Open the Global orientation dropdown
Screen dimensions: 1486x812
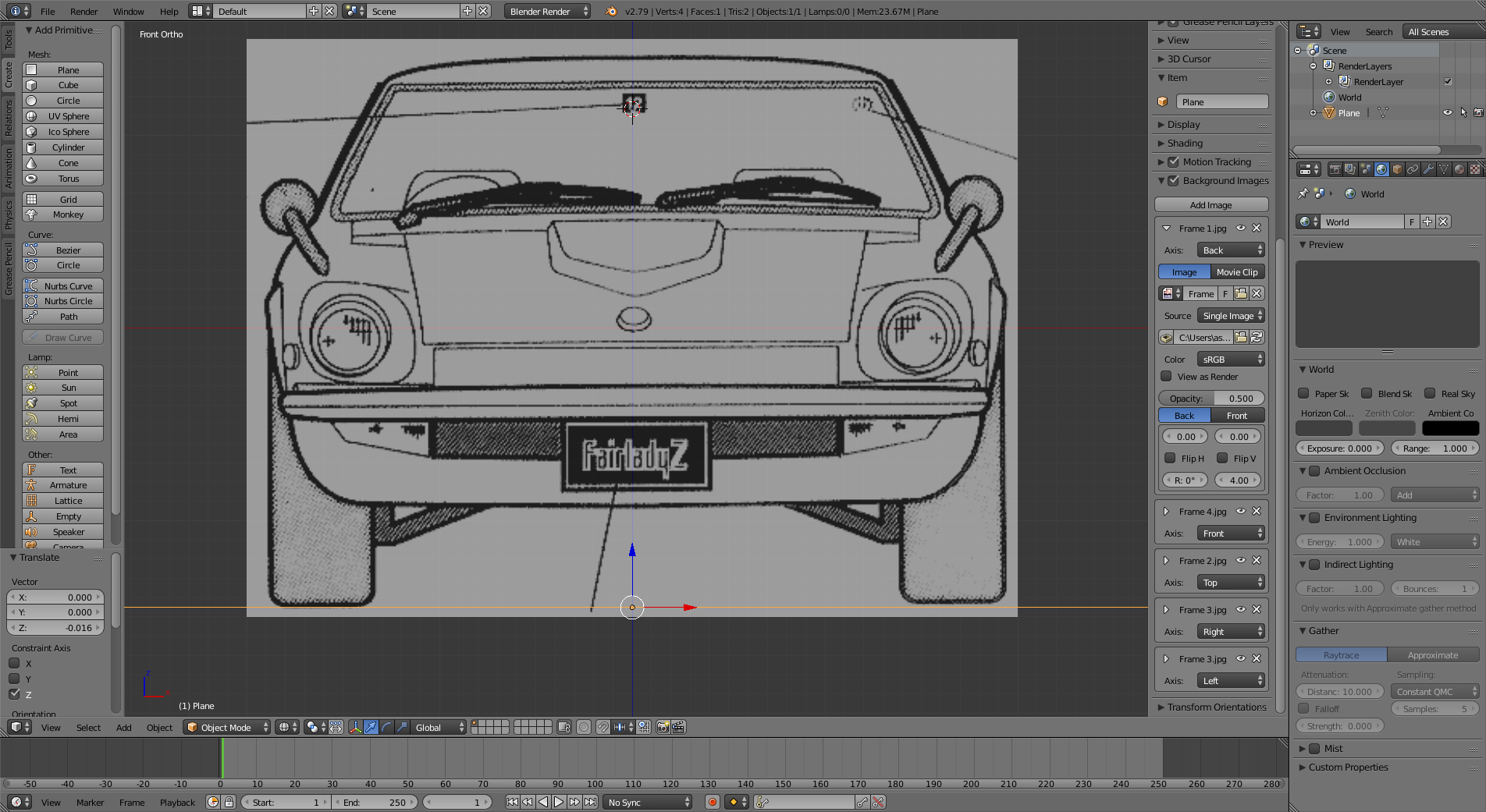[439, 727]
